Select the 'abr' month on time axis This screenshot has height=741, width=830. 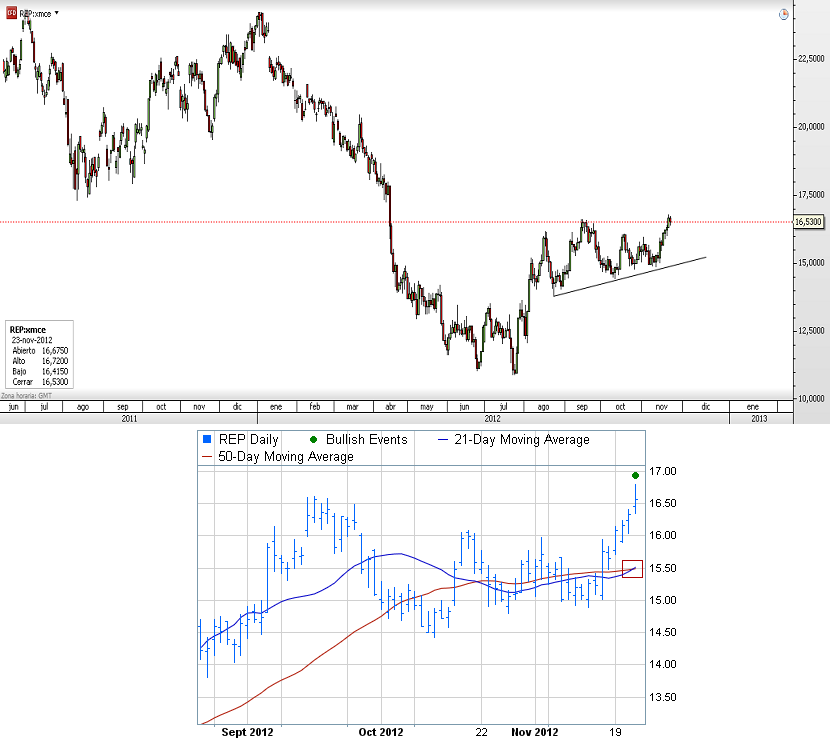pyautogui.click(x=388, y=407)
